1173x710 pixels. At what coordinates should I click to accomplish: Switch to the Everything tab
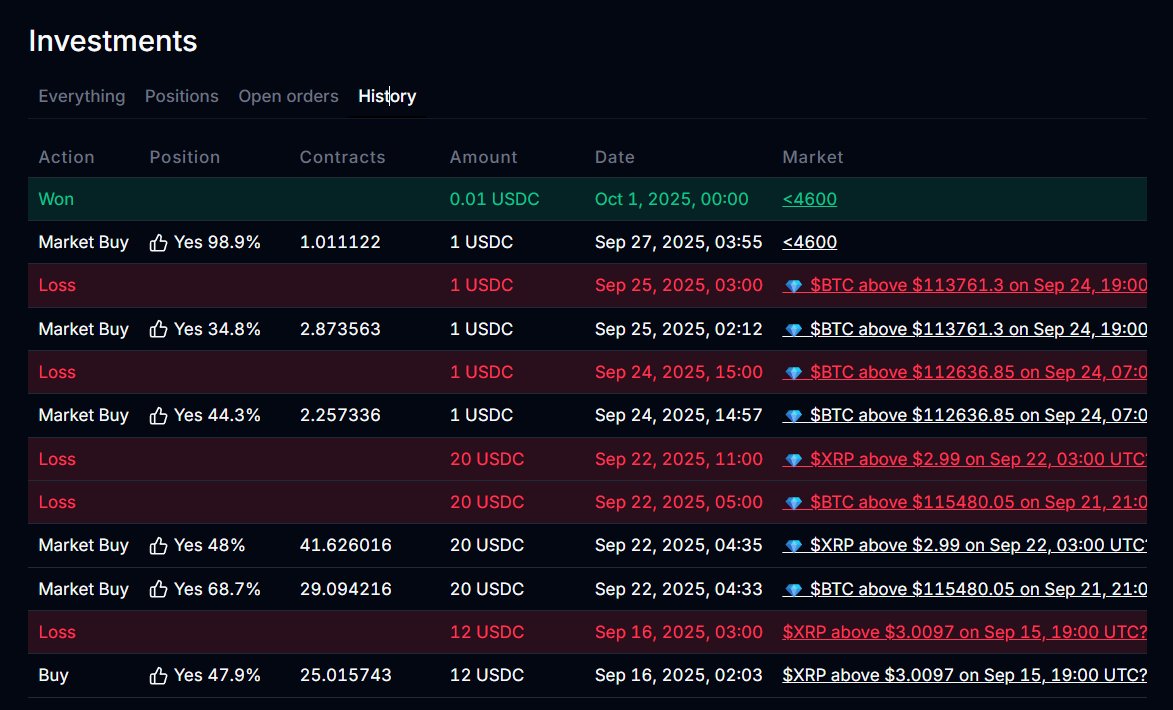point(82,97)
